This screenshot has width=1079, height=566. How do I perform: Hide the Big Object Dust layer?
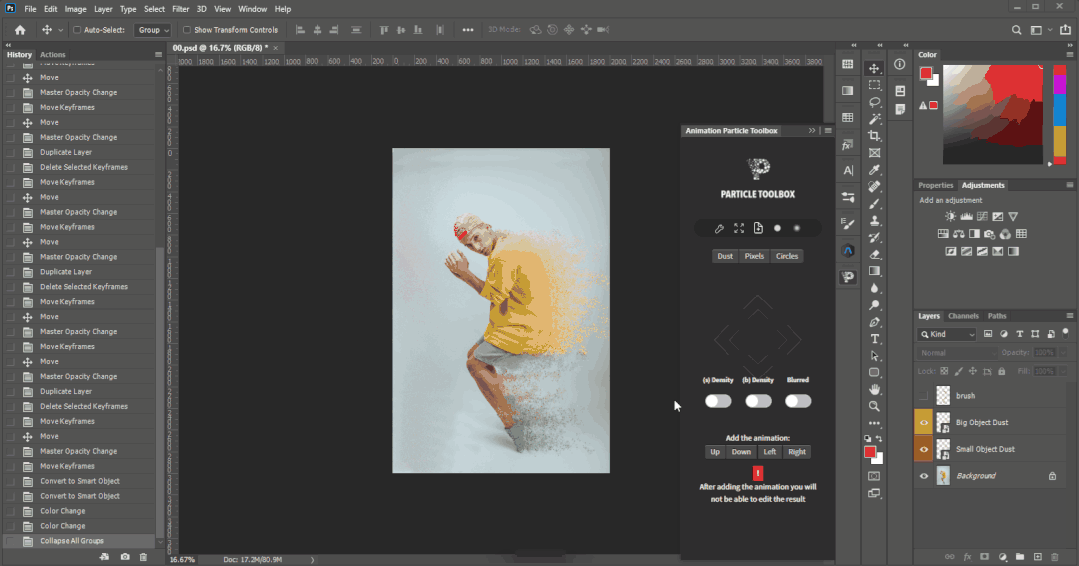click(924, 423)
